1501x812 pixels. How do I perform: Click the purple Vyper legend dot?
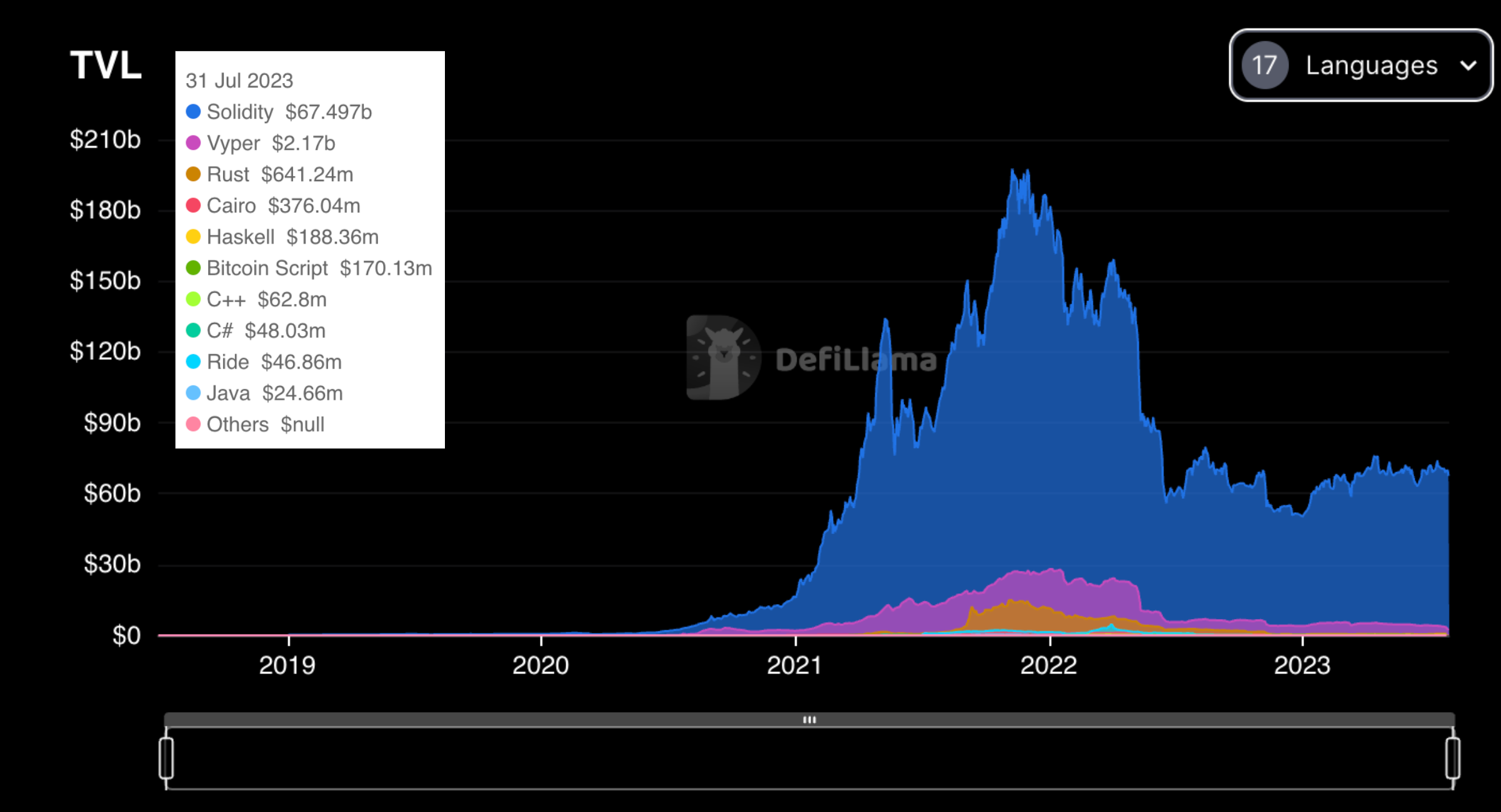pos(193,143)
